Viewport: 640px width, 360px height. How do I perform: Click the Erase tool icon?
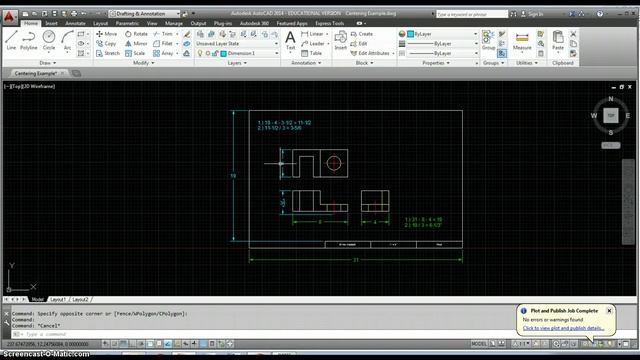coord(187,34)
